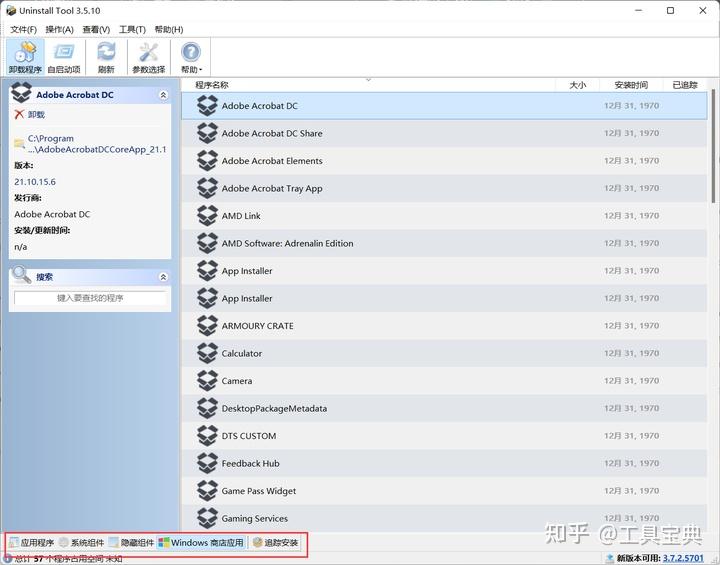This screenshot has height=565, width=720.
Task: Switch to the Hidden components (隐藏组件) tab
Action: point(132,542)
